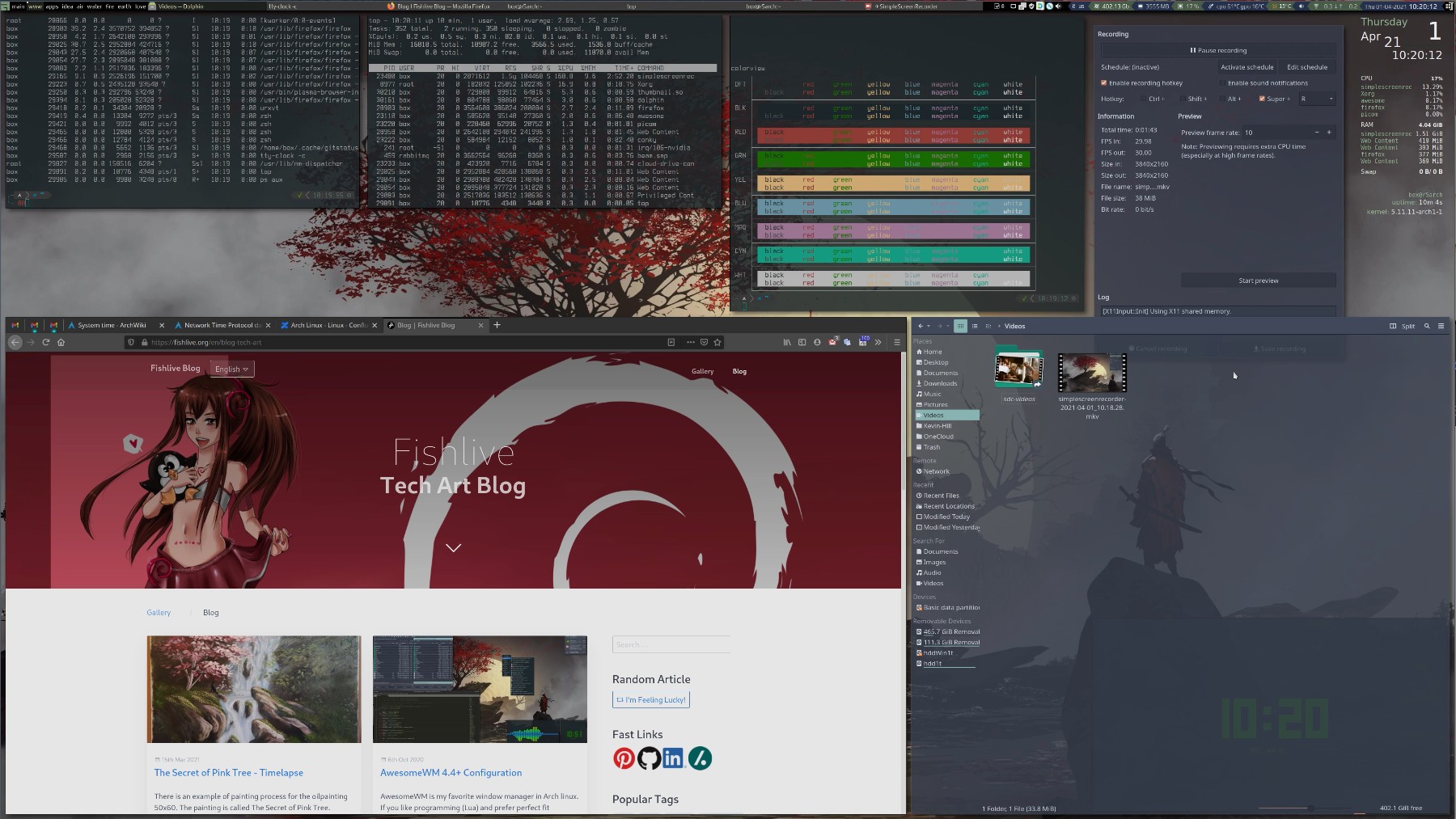Open The Secret of Pink Tree article link
This screenshot has height=819, width=1456.
pyautogui.click(x=229, y=773)
